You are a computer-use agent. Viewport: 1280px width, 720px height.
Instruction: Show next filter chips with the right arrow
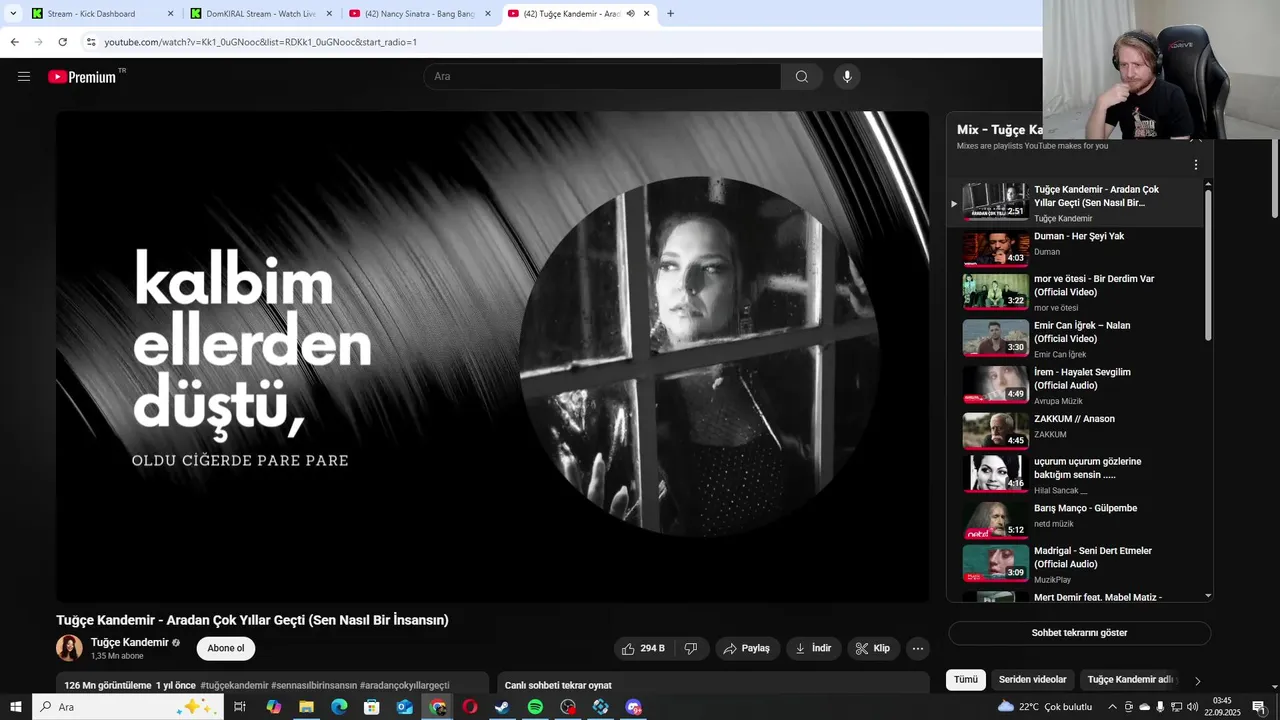pos(1197,680)
